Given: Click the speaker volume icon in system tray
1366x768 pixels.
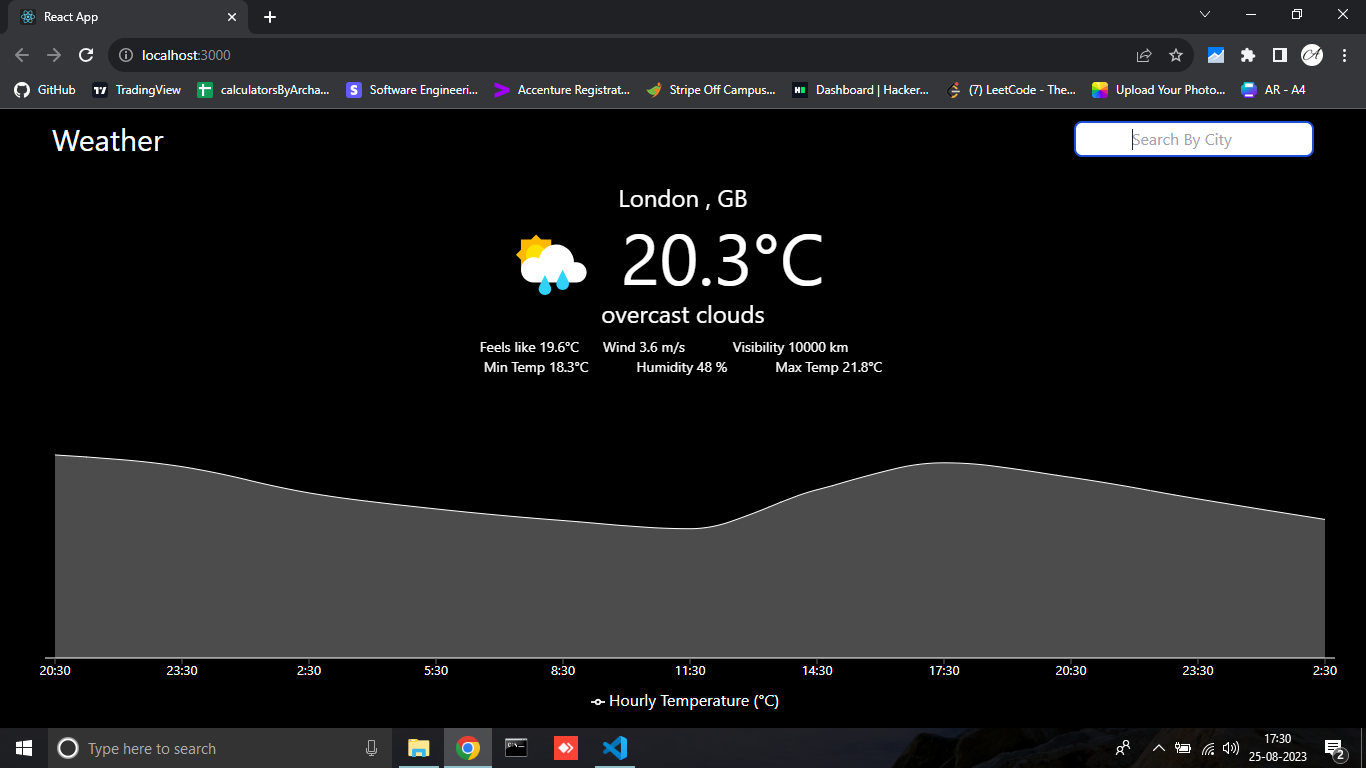Looking at the screenshot, I should coord(1231,747).
